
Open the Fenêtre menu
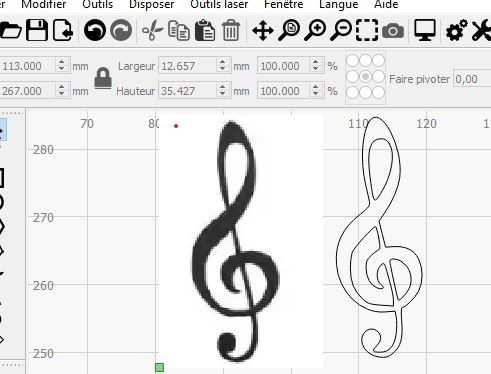284,4
